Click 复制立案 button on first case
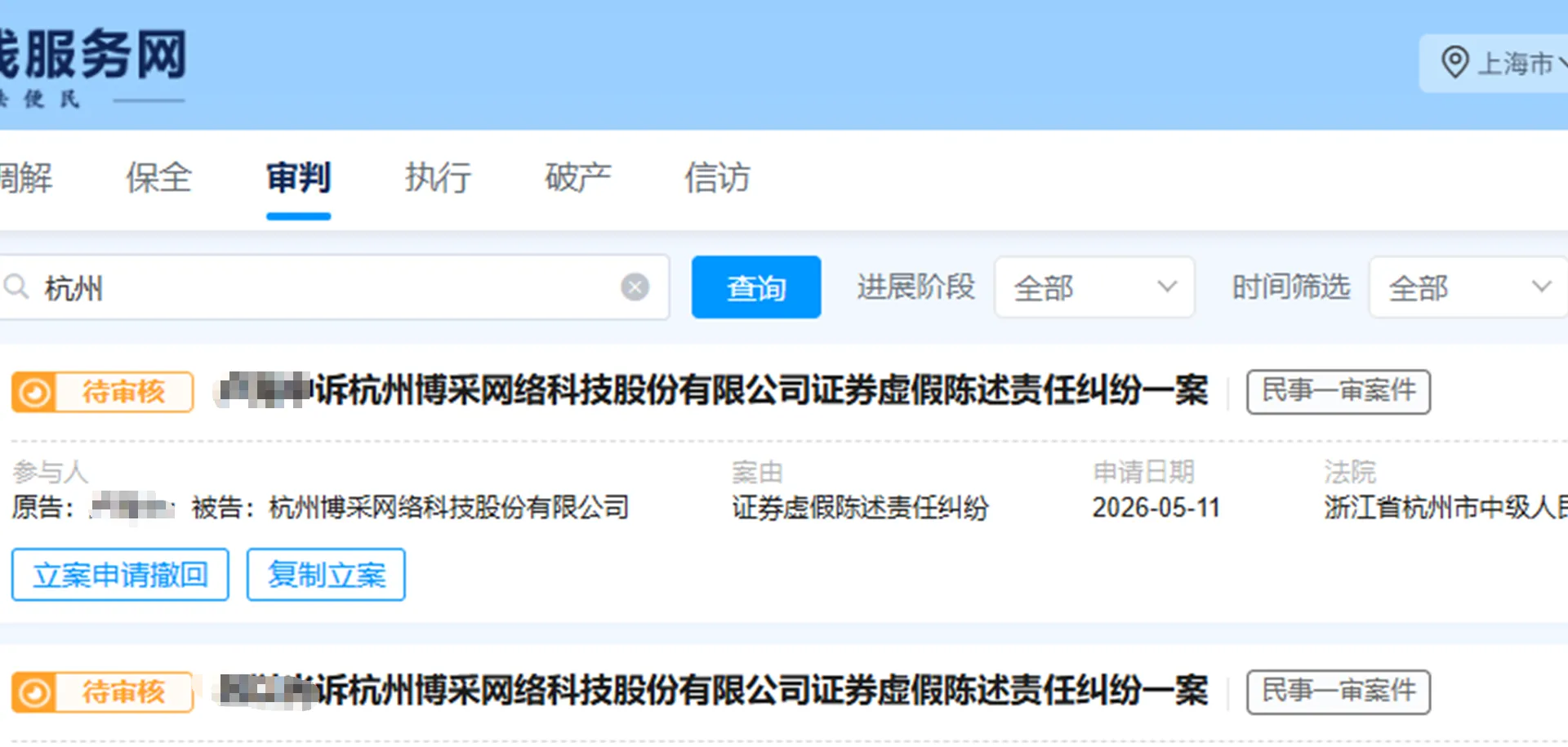Viewport: 1568px width, 747px height. [x=326, y=576]
